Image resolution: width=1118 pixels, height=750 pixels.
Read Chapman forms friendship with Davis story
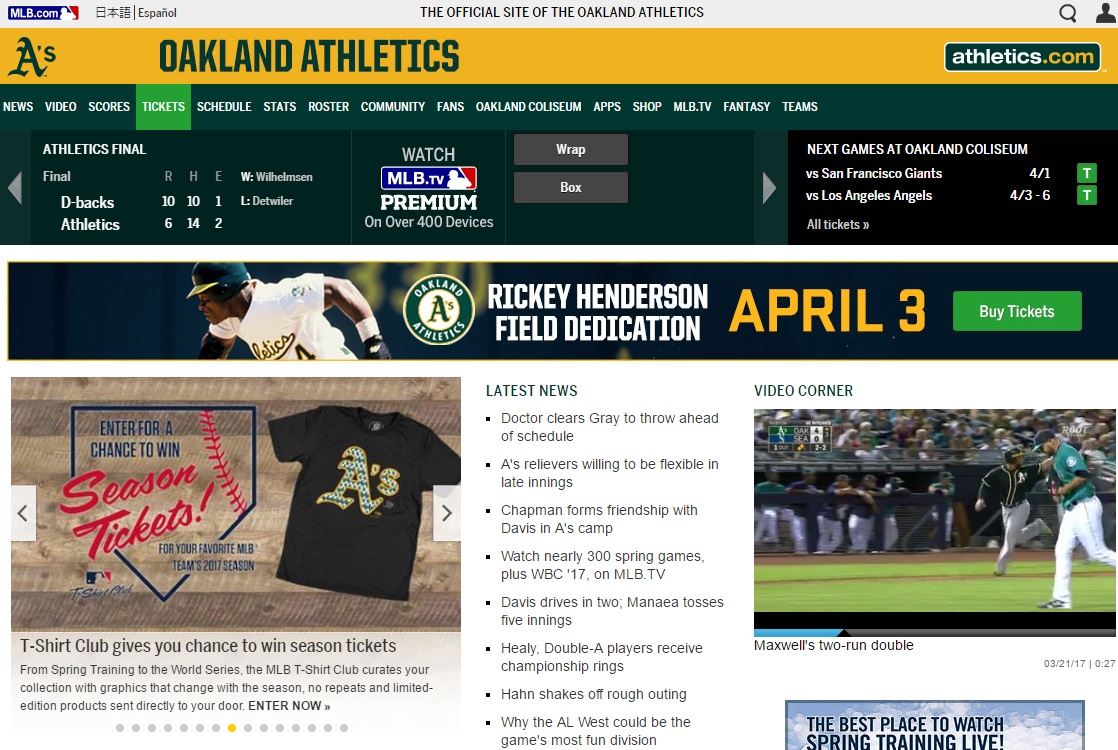(599, 519)
